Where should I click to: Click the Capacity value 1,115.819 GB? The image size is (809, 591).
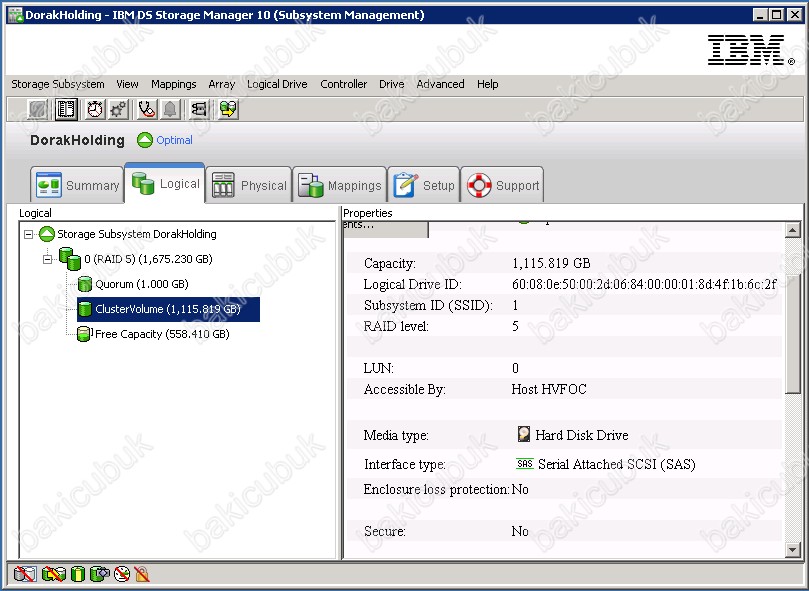coord(551,263)
